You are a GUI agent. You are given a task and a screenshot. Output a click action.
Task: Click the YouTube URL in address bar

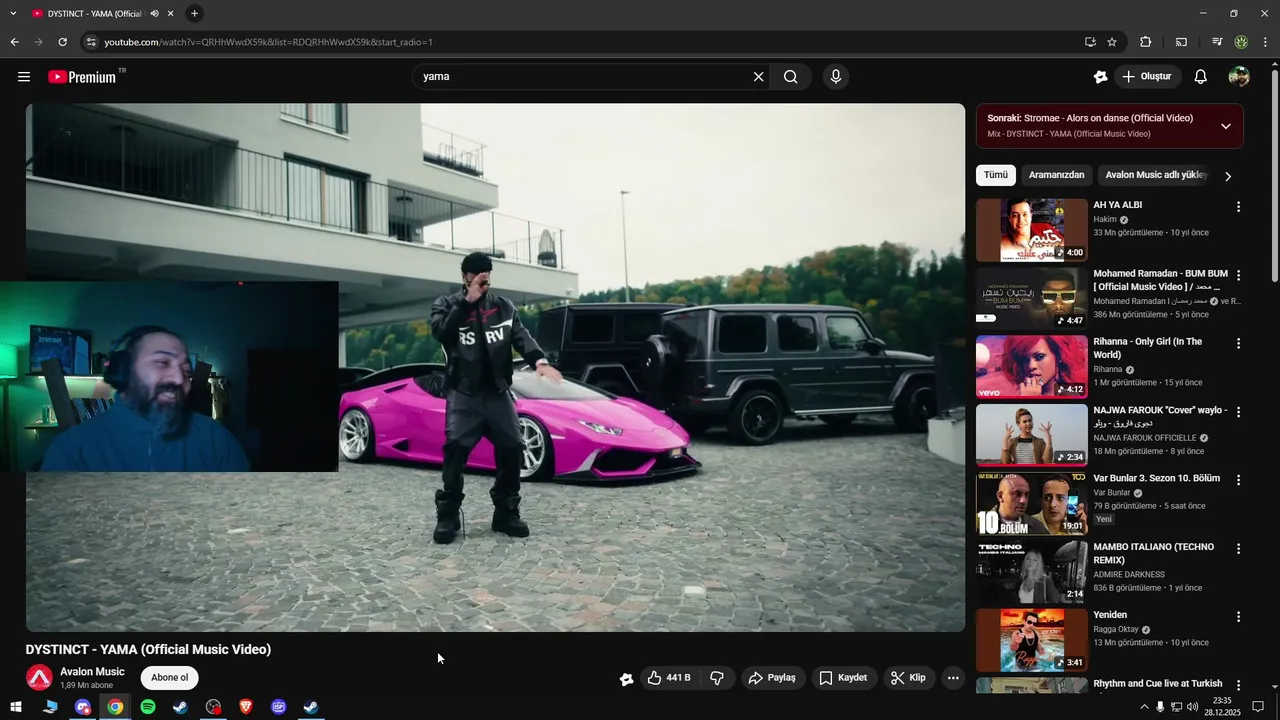[x=268, y=42]
